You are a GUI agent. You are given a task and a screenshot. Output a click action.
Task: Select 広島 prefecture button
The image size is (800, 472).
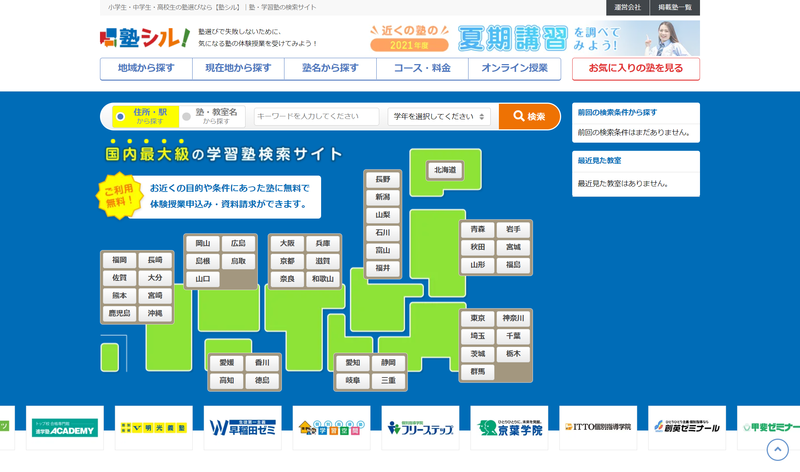click(x=238, y=243)
